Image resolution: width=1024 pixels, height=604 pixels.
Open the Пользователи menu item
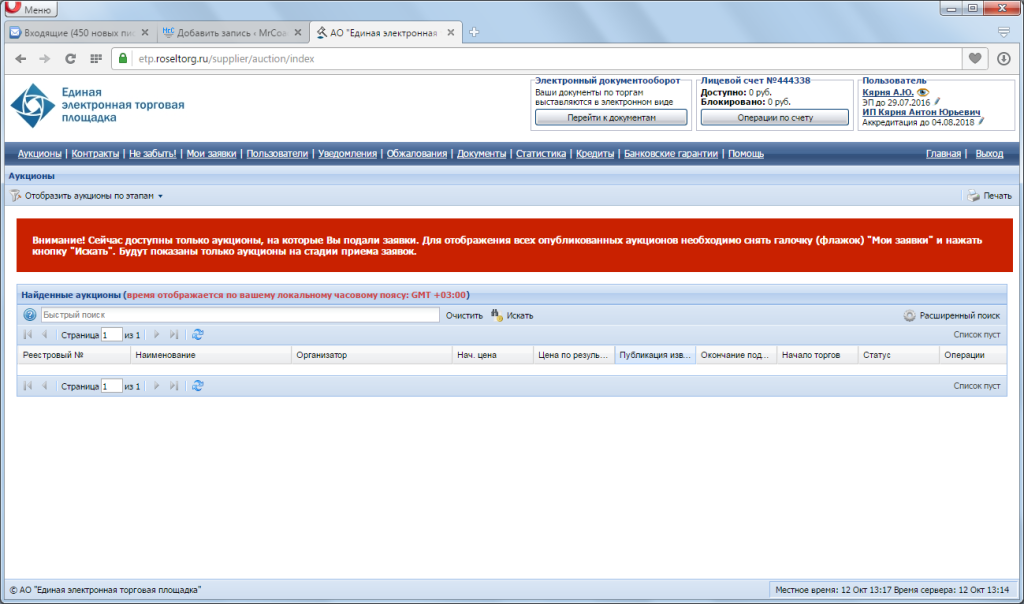[277, 153]
